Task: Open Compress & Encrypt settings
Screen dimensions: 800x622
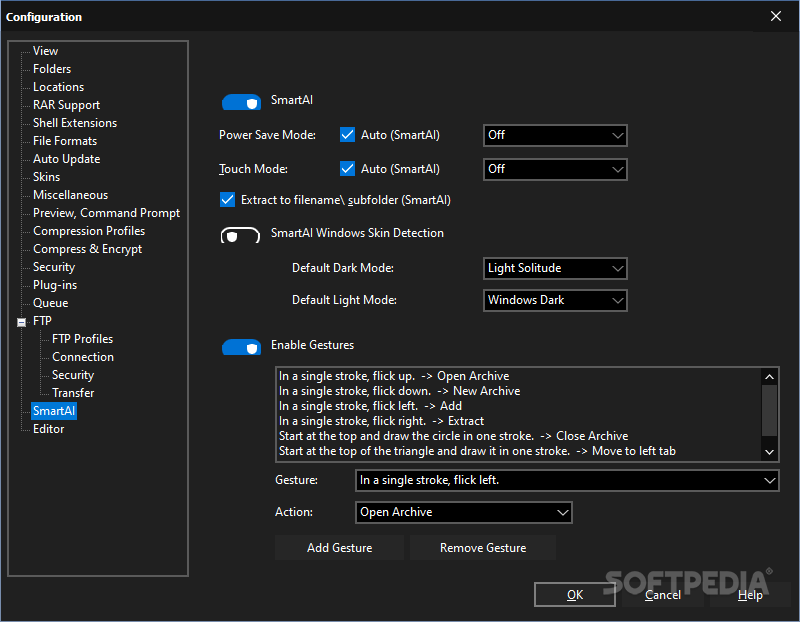Action: point(87,249)
